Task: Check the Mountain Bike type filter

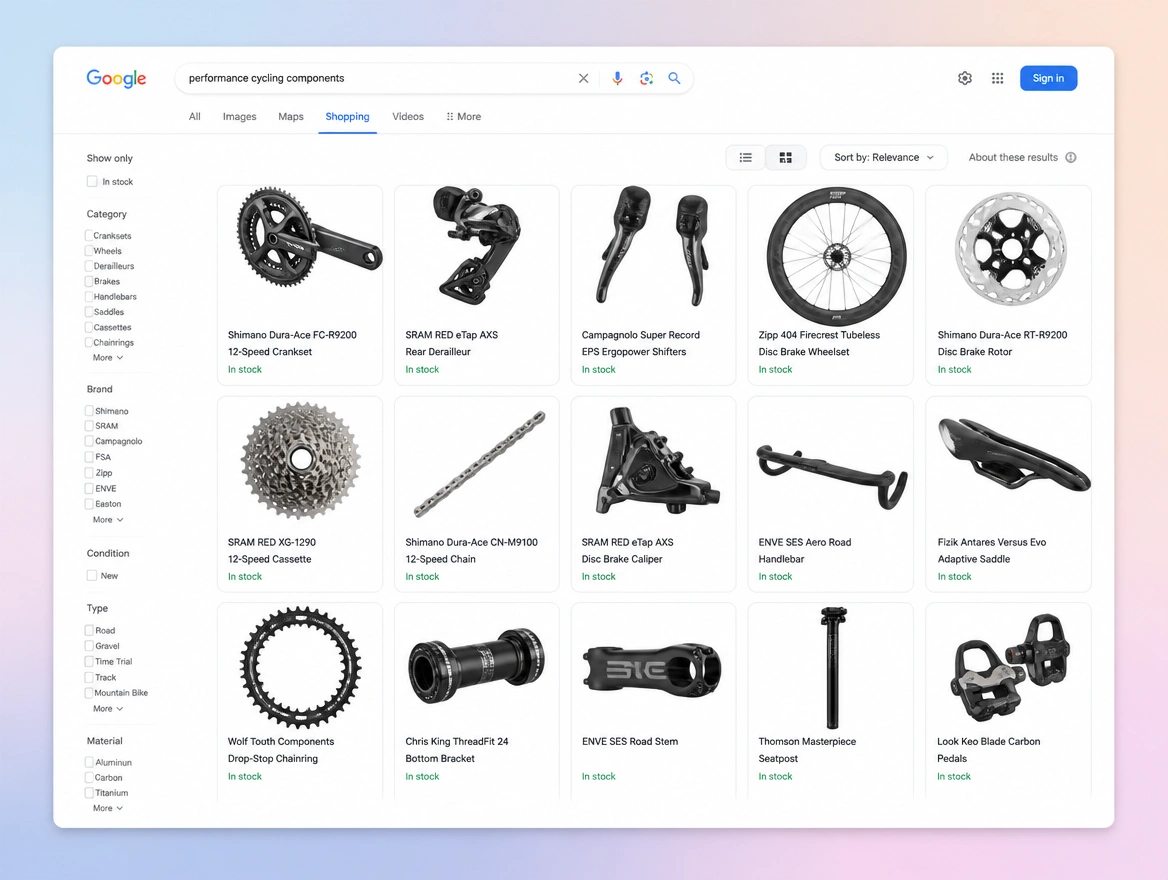Action: 89,693
